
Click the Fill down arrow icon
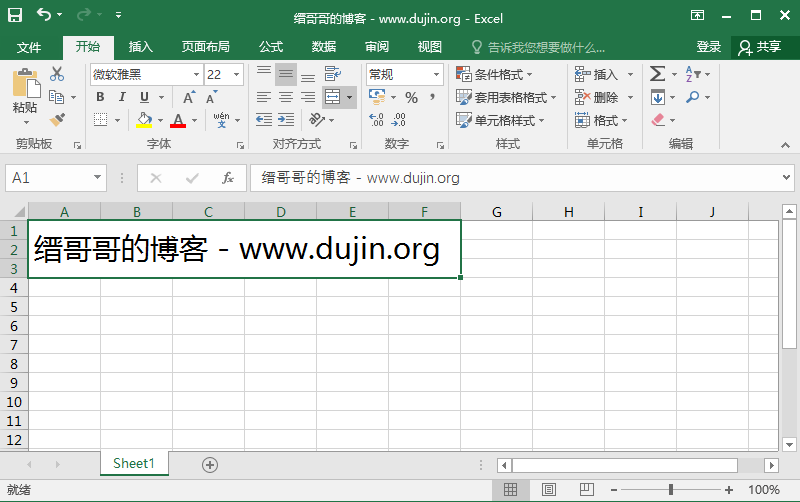[x=658, y=97]
